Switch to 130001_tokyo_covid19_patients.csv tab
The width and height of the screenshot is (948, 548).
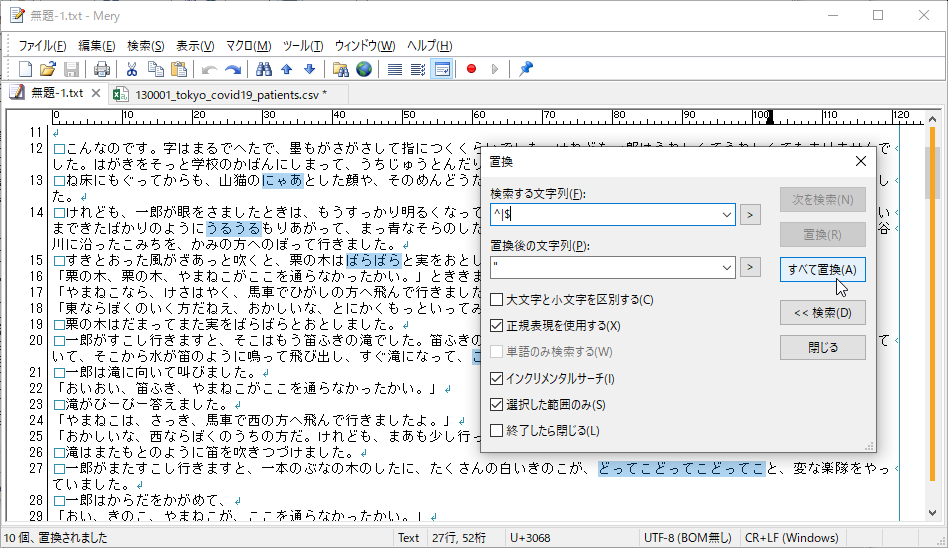(x=231, y=95)
